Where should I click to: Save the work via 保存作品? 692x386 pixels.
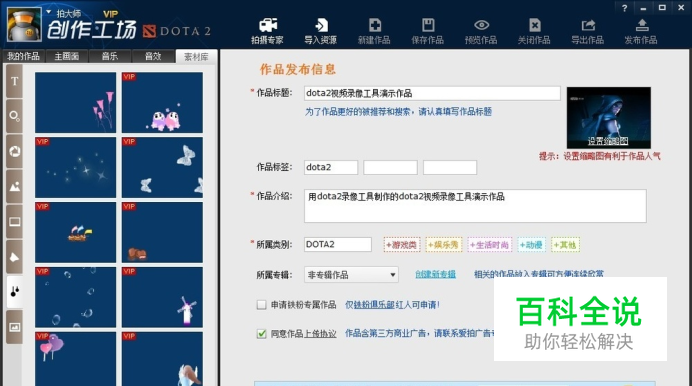tap(428, 31)
